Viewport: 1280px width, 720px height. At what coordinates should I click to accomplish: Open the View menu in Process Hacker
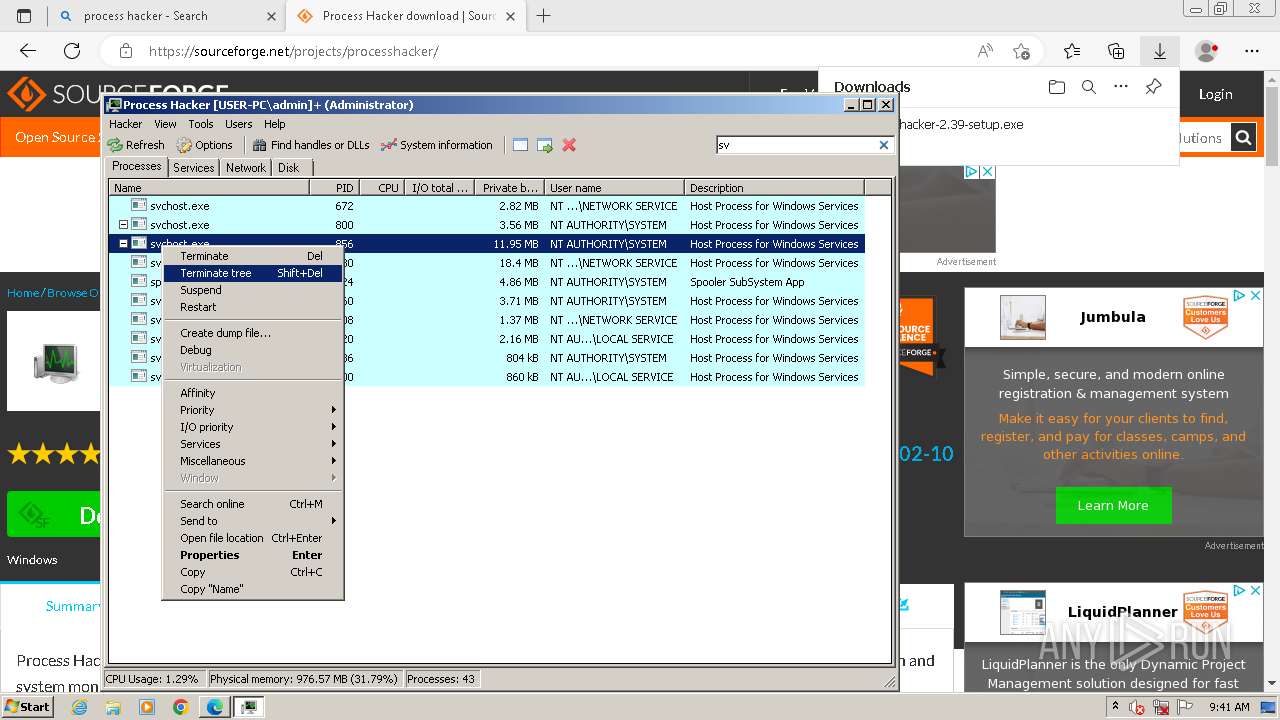click(x=165, y=124)
